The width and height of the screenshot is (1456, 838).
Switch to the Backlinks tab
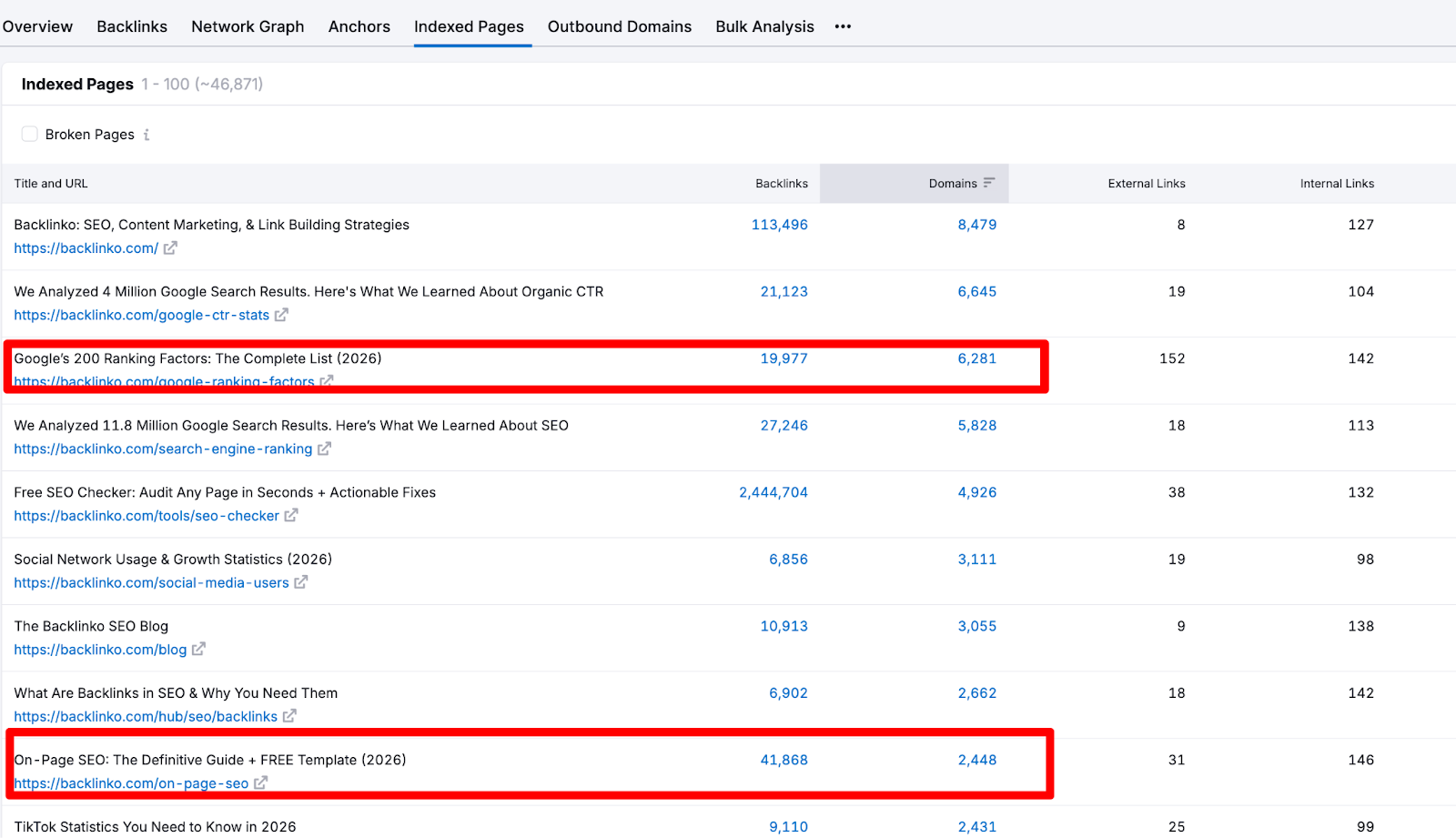tap(131, 26)
